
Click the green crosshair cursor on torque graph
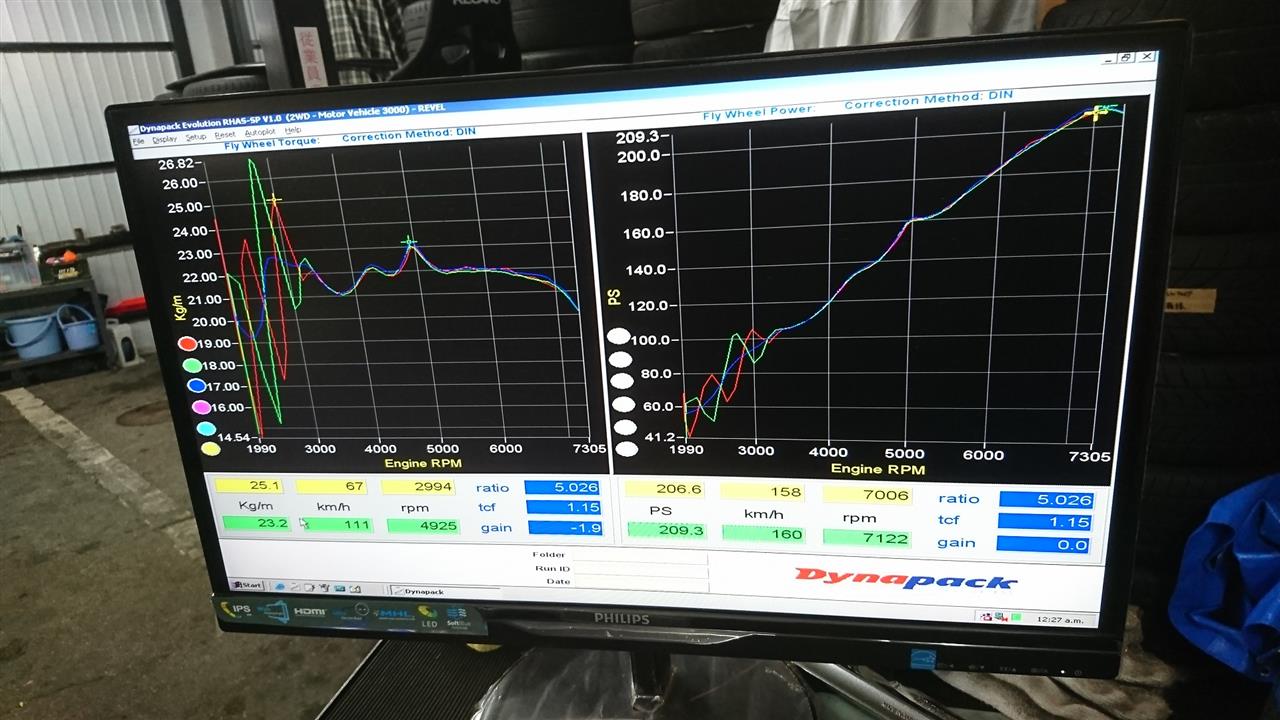[408, 241]
